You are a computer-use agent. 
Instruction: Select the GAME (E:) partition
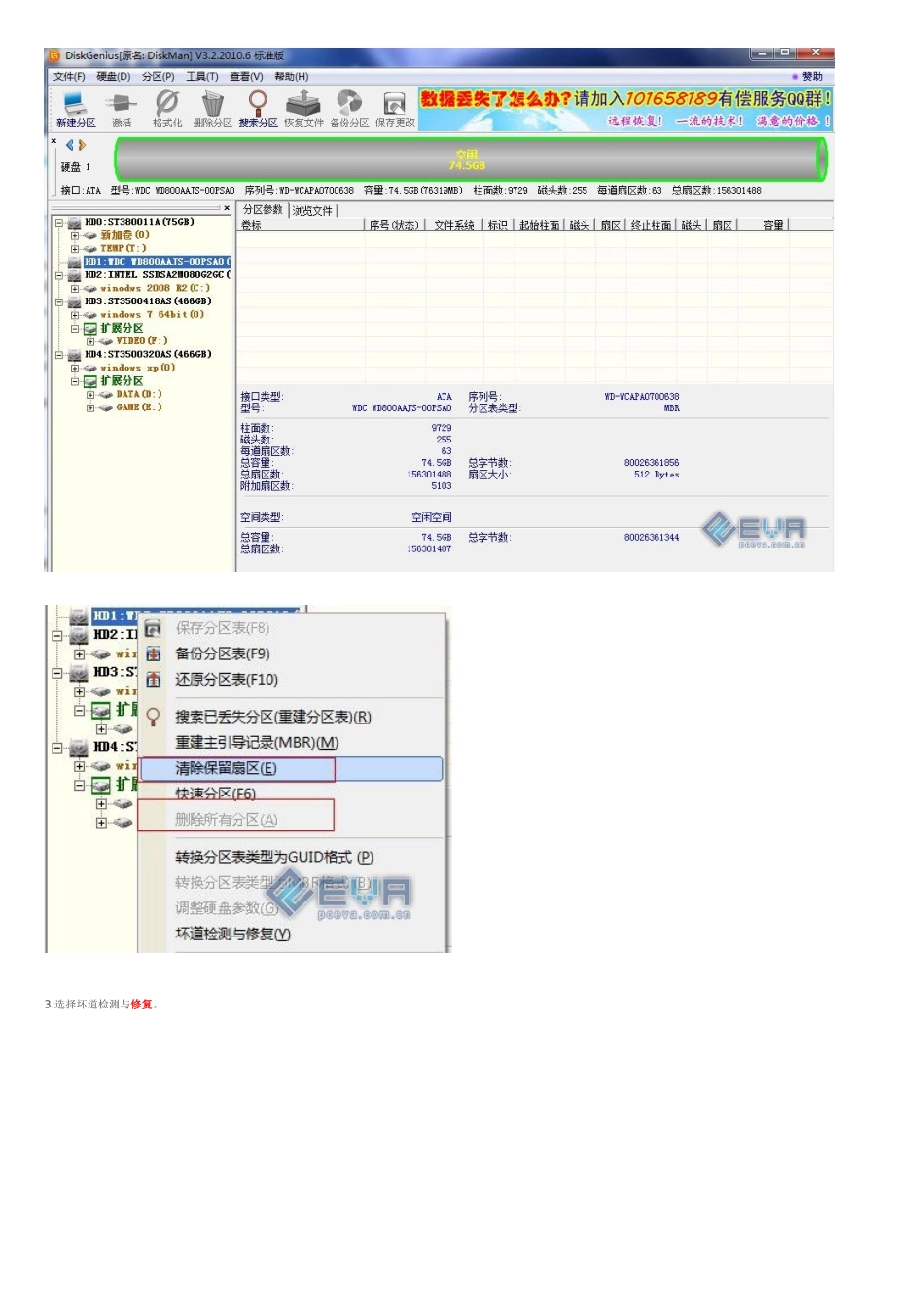coord(138,407)
